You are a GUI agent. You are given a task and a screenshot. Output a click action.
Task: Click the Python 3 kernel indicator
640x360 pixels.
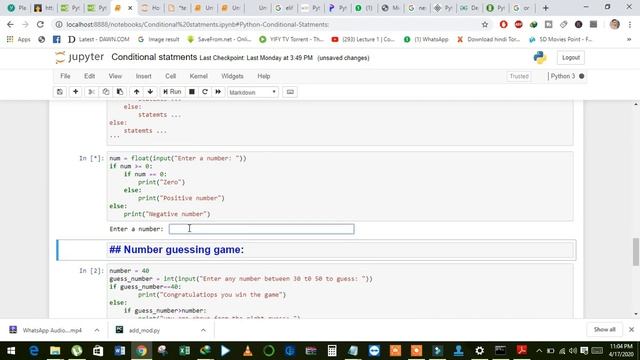pyautogui.click(x=567, y=76)
